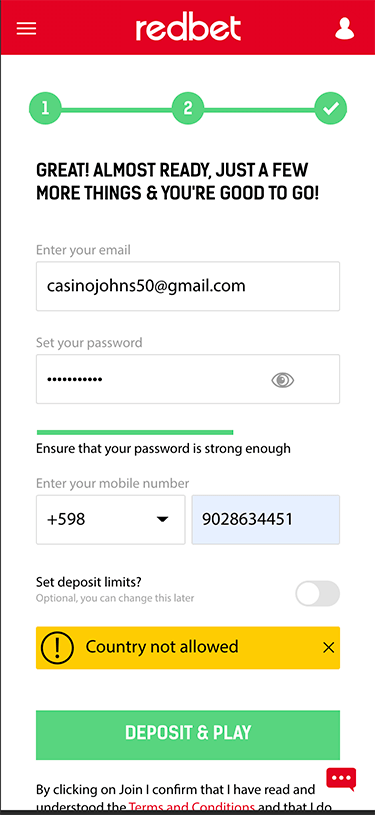Click the final checkmark step circle
The image size is (375, 815).
click(330, 108)
